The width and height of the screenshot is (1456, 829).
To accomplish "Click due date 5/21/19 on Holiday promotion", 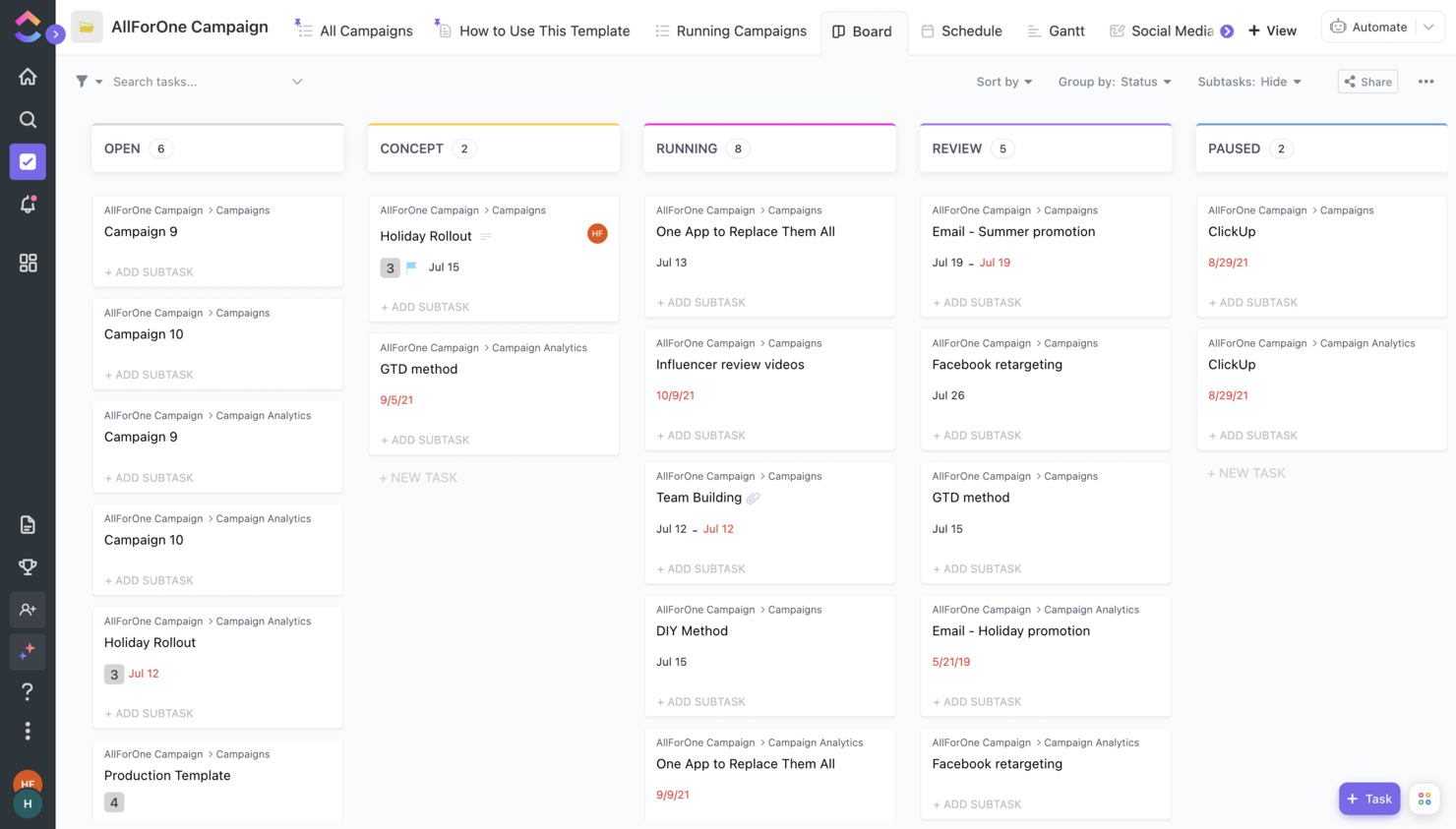I will coord(950,662).
